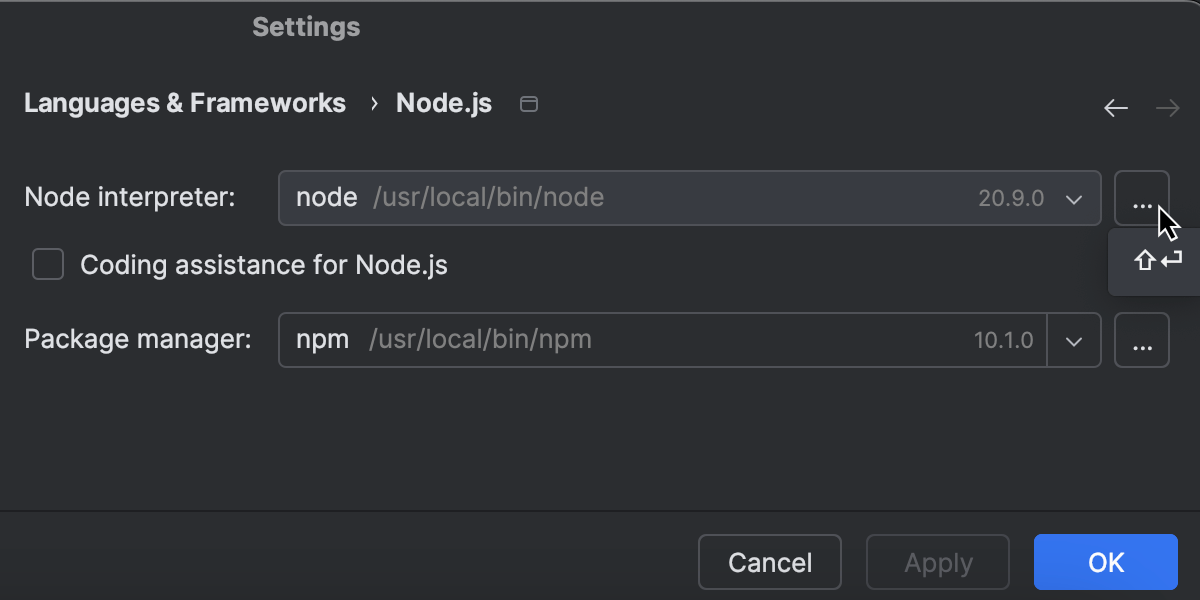
Task: Click the copy settings icon beside Node.js breadcrumb
Action: pos(528,102)
